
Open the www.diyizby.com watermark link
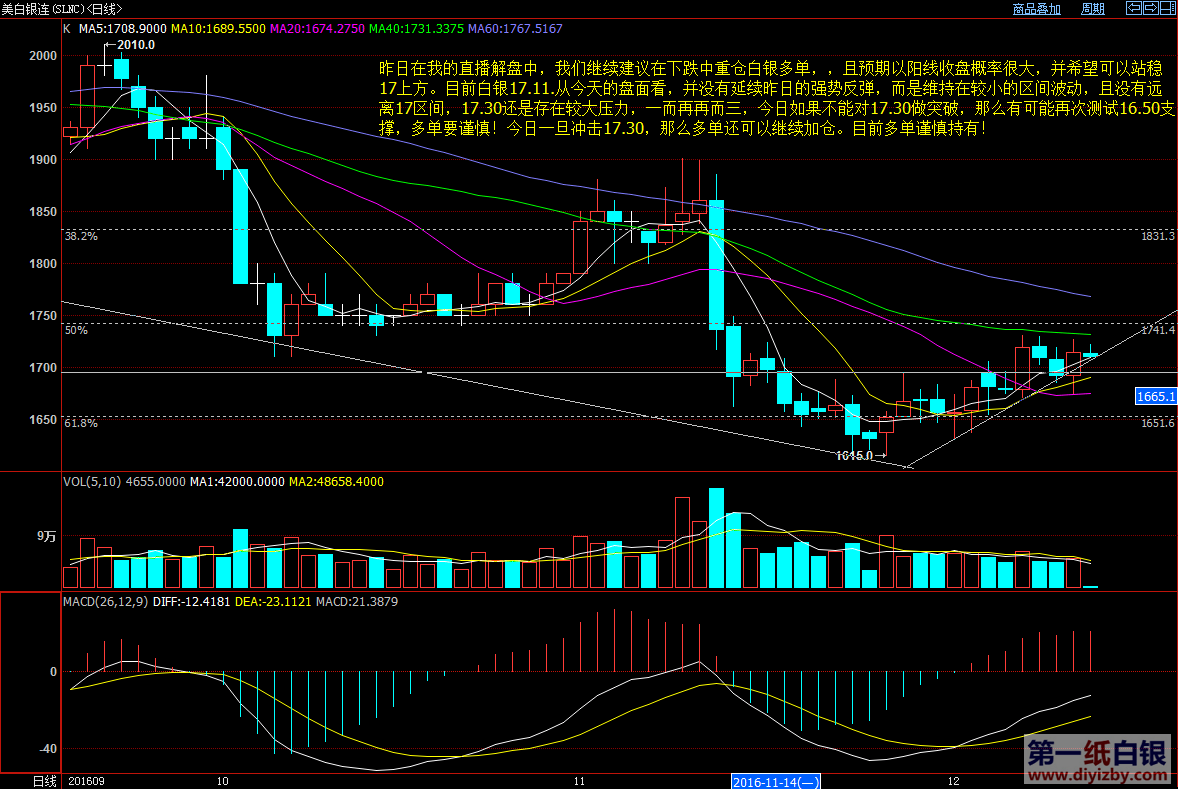tap(1096, 773)
